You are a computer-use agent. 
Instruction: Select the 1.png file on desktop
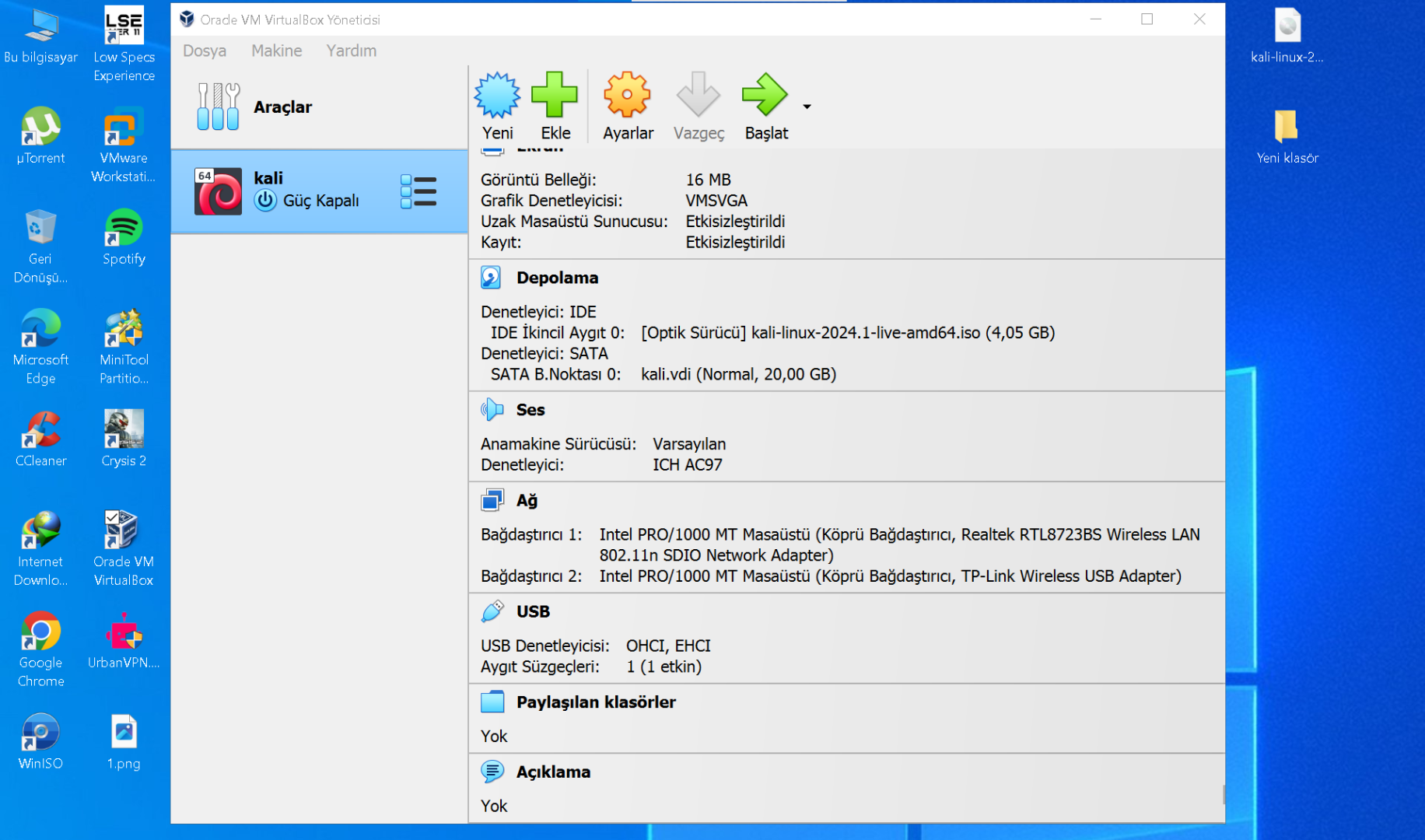click(124, 743)
